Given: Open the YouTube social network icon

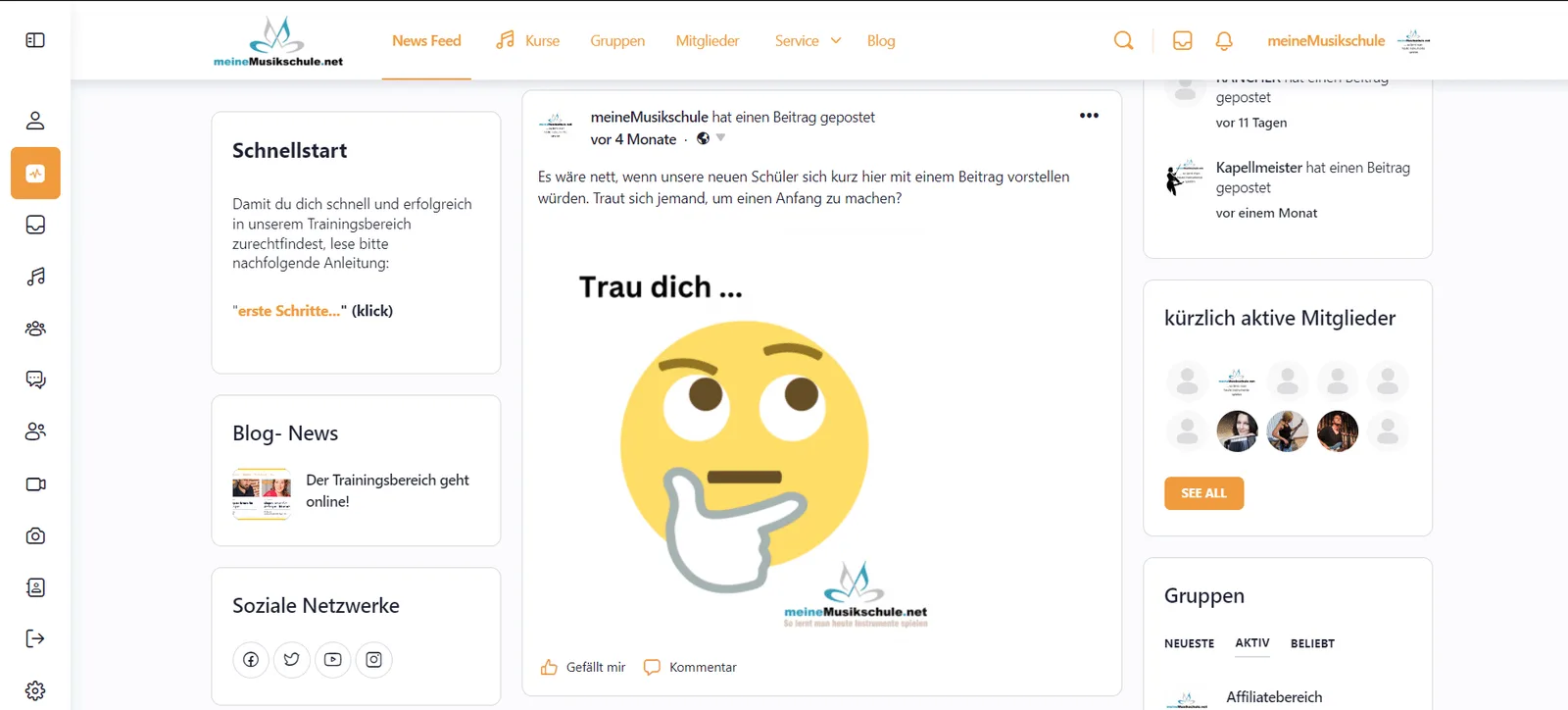Looking at the screenshot, I should [x=333, y=660].
